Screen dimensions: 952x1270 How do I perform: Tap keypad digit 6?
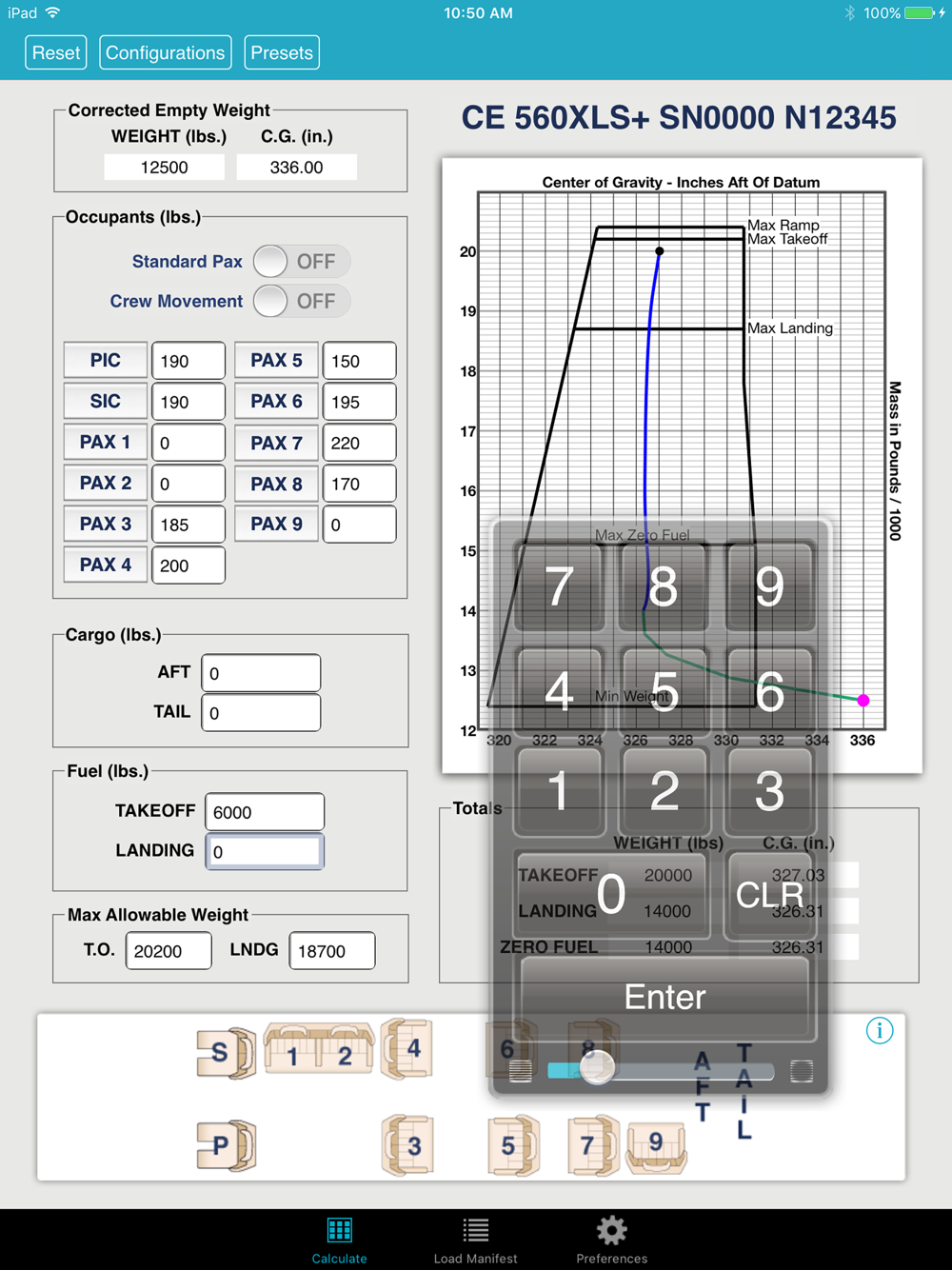pyautogui.click(x=769, y=691)
